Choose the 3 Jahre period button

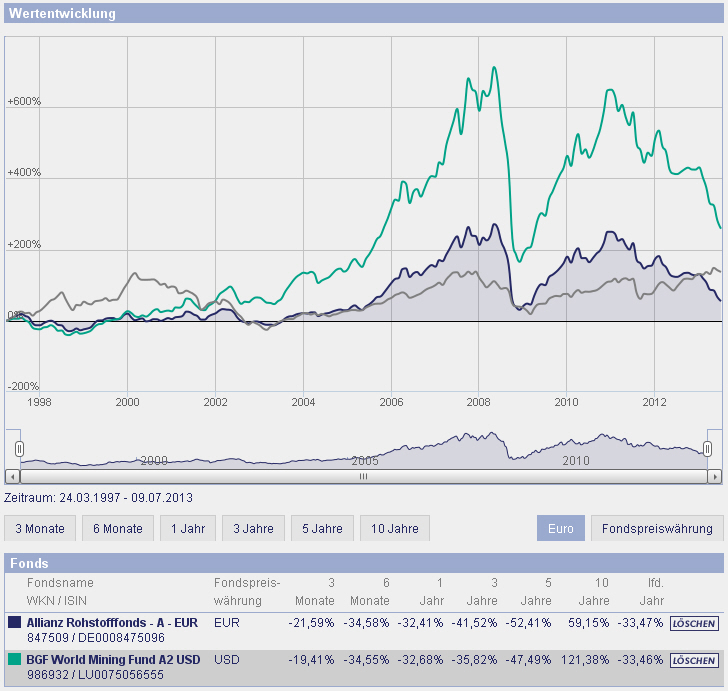tap(254, 528)
